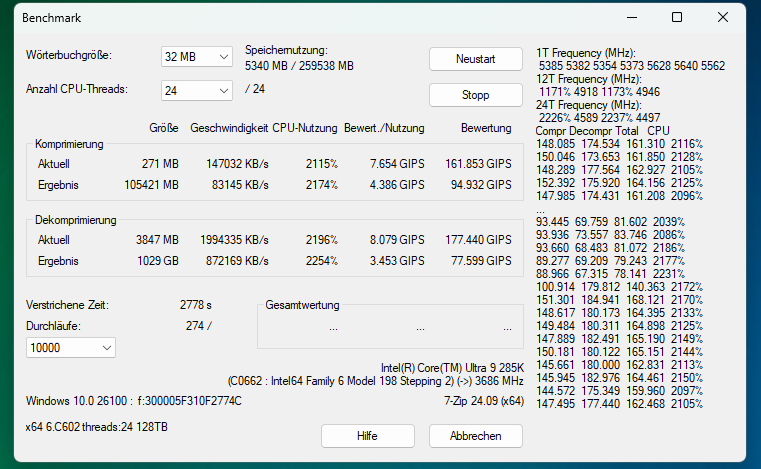This screenshot has height=469, width=761.
Task: Click the Größe column header
Action: [x=164, y=128]
